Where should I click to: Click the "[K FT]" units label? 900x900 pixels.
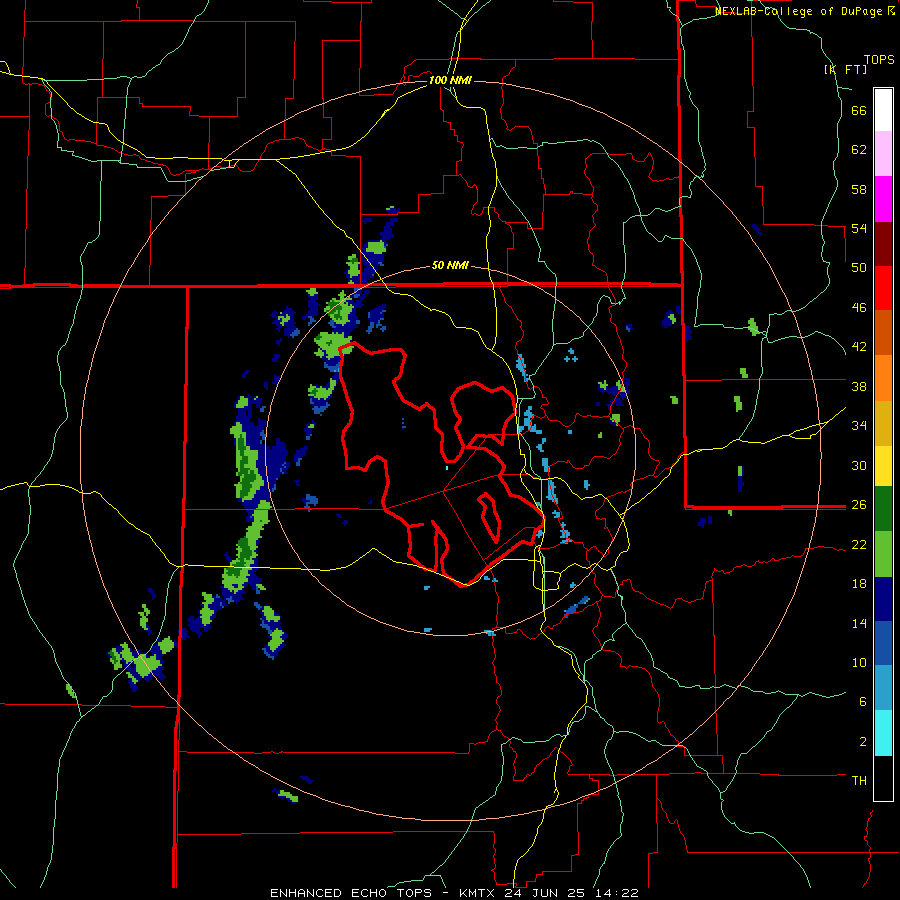[x=845, y=69]
